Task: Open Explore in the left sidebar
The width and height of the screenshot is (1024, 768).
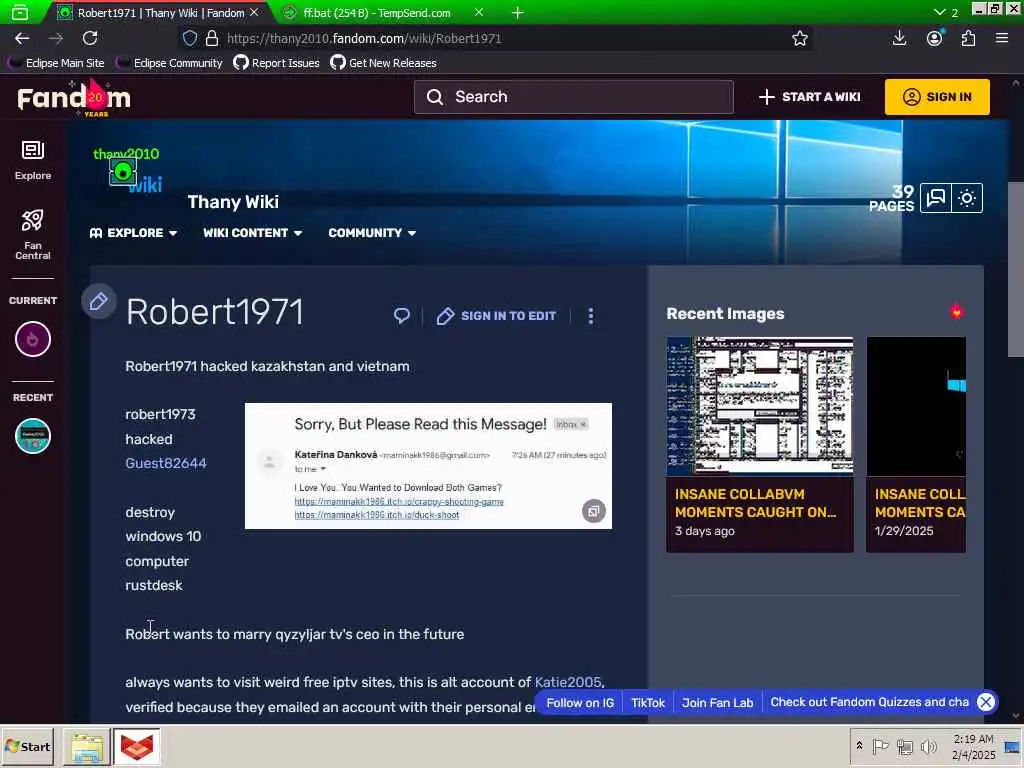Action: [x=33, y=160]
